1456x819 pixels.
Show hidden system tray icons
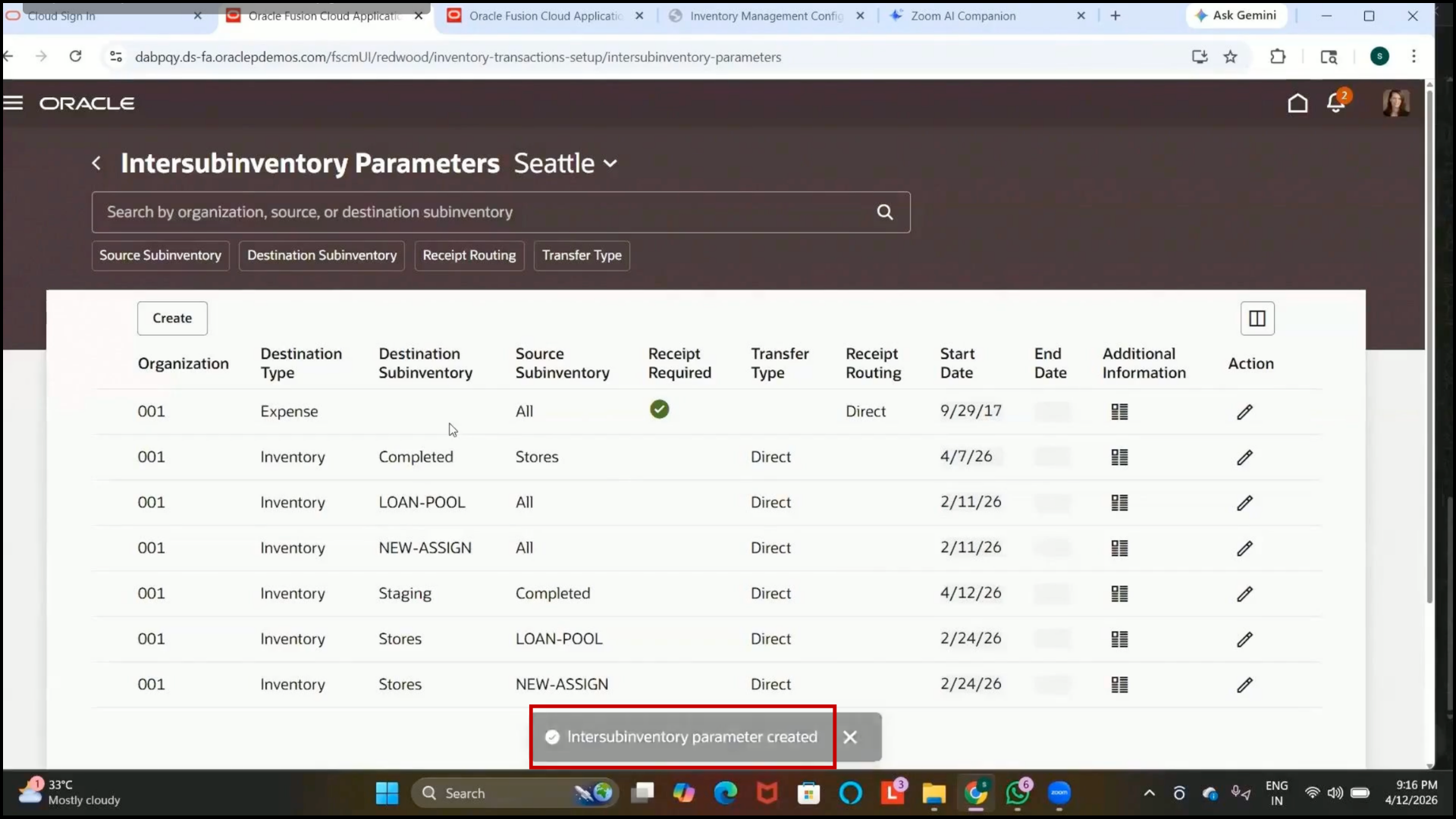click(1149, 793)
